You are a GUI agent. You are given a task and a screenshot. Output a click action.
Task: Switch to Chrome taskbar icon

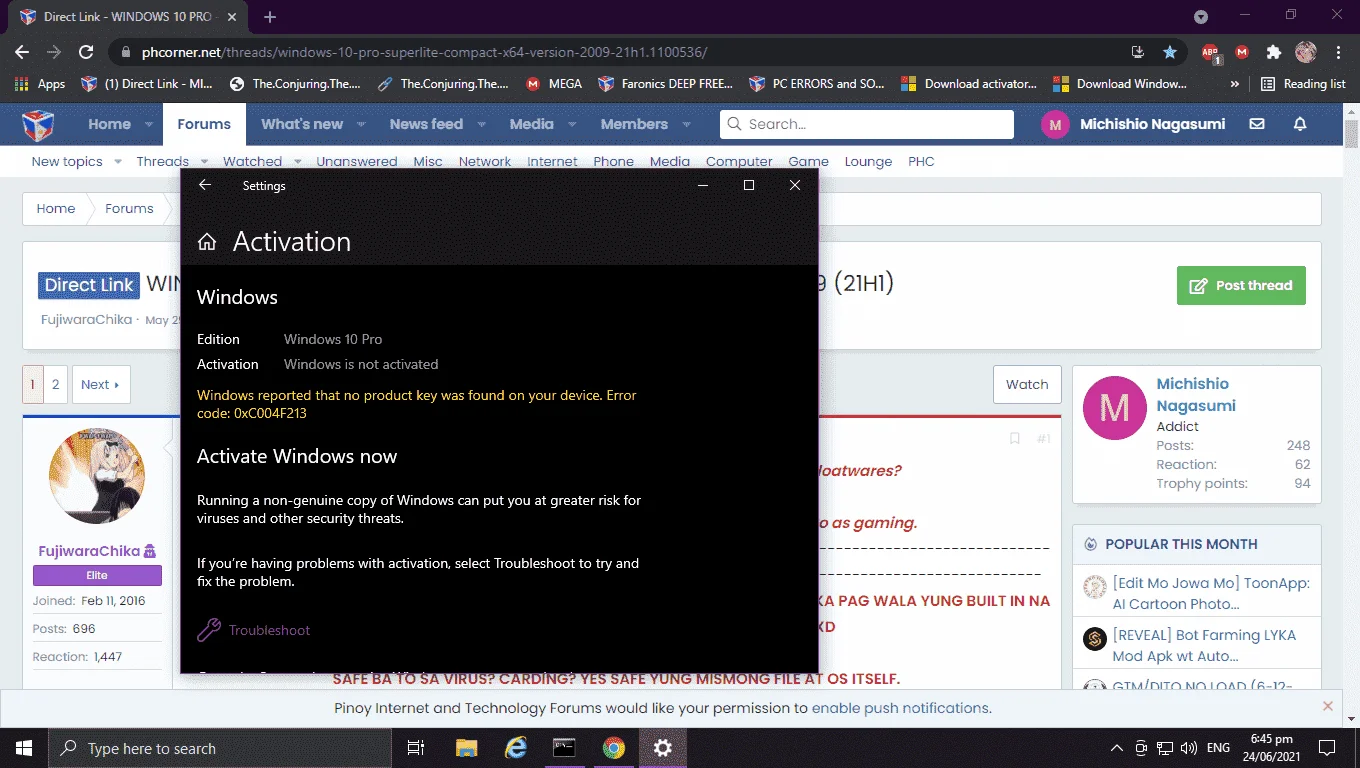pos(614,748)
